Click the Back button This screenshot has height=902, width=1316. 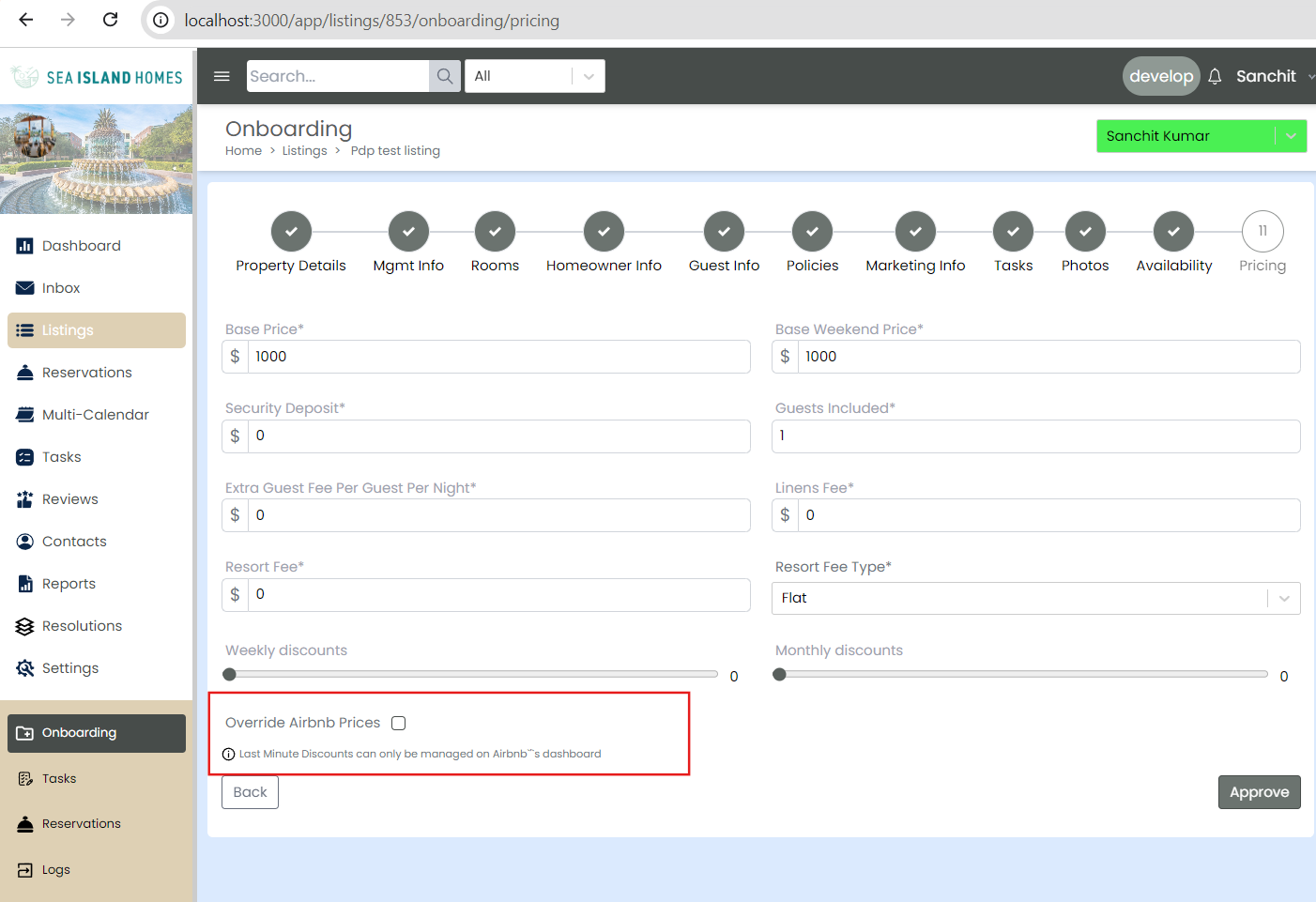pyautogui.click(x=251, y=792)
